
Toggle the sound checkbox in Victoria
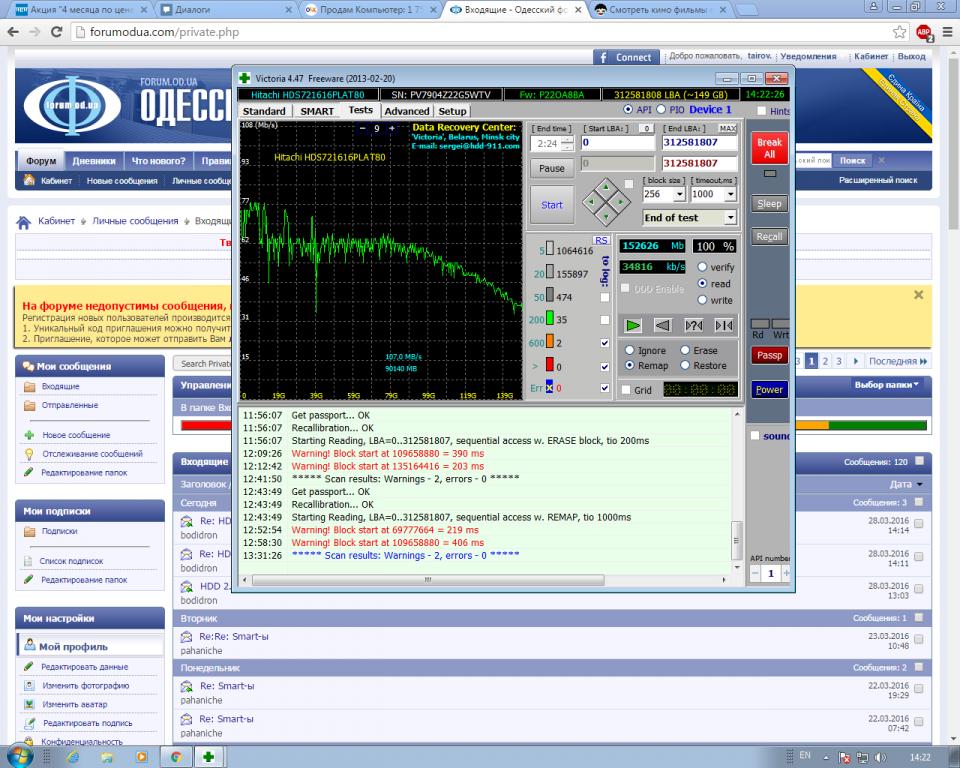pos(756,435)
